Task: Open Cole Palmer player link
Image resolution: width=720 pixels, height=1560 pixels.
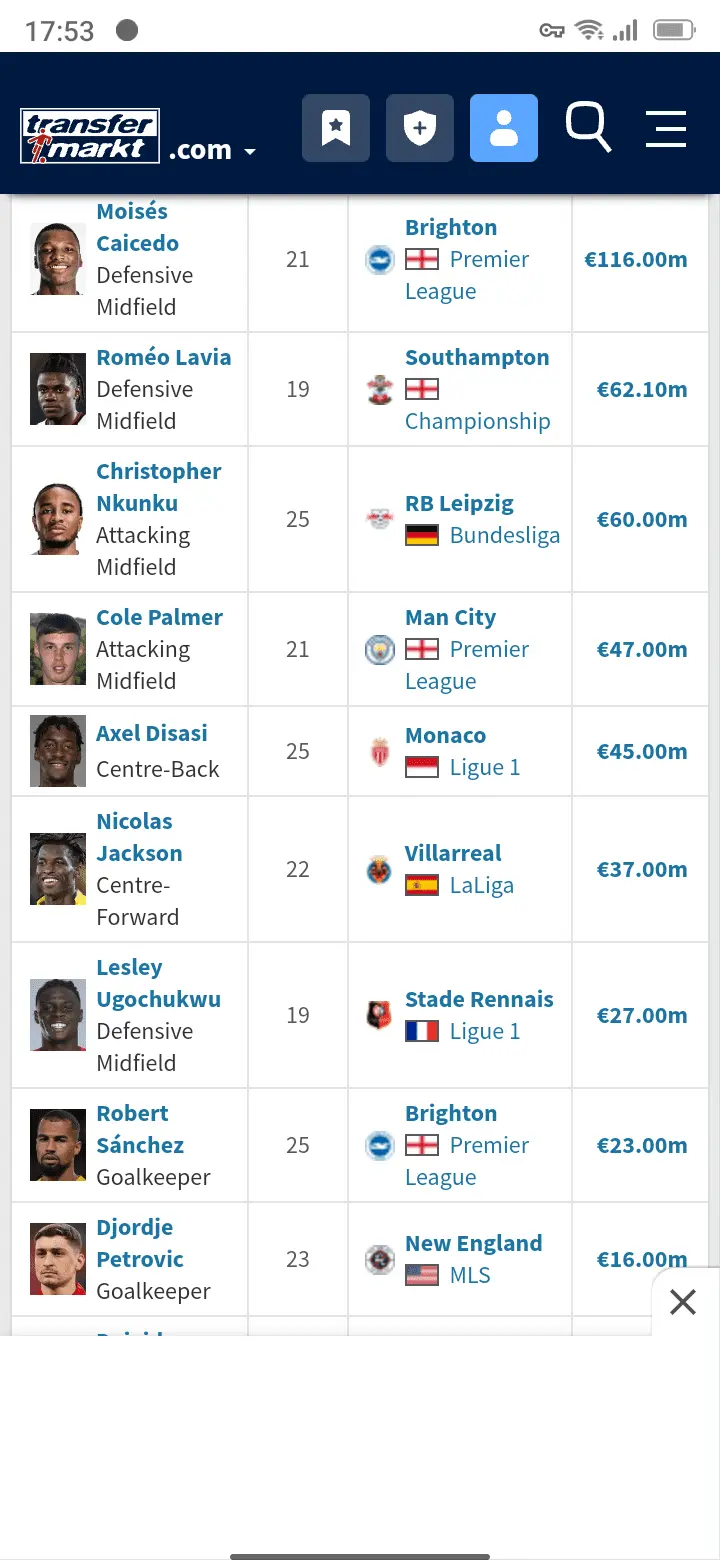Action: tap(159, 617)
